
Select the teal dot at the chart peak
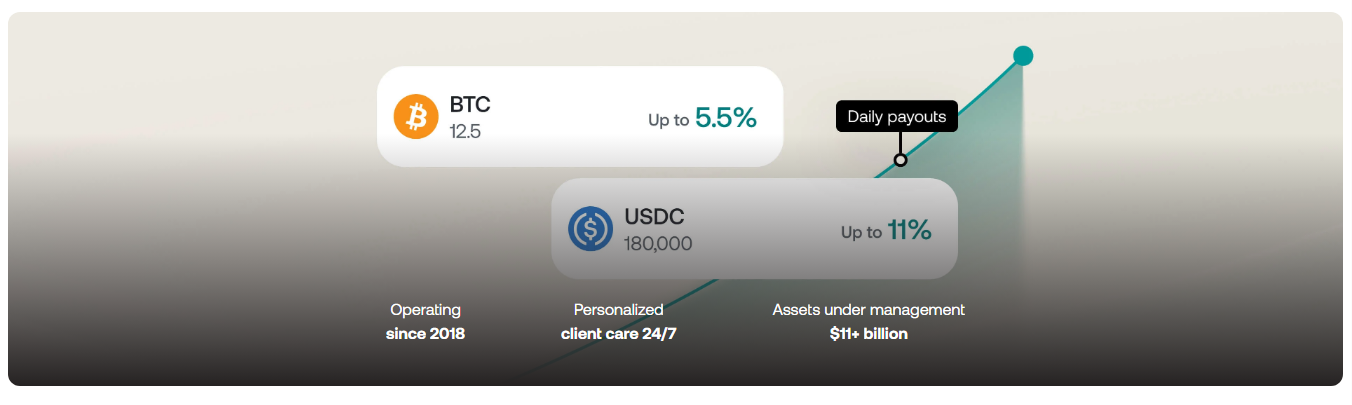click(x=1022, y=55)
